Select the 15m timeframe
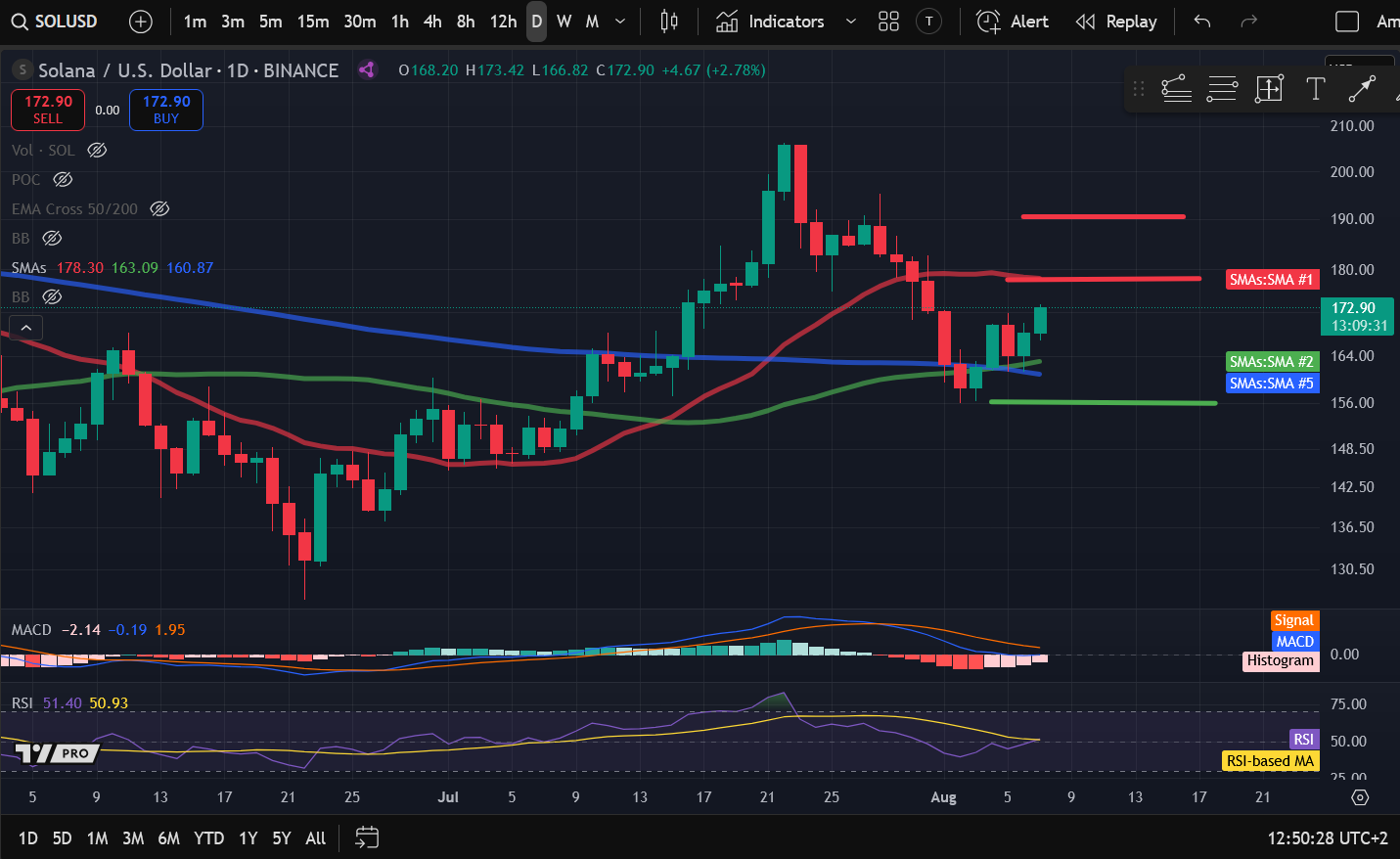This screenshot has height=859, width=1400. coord(313,22)
